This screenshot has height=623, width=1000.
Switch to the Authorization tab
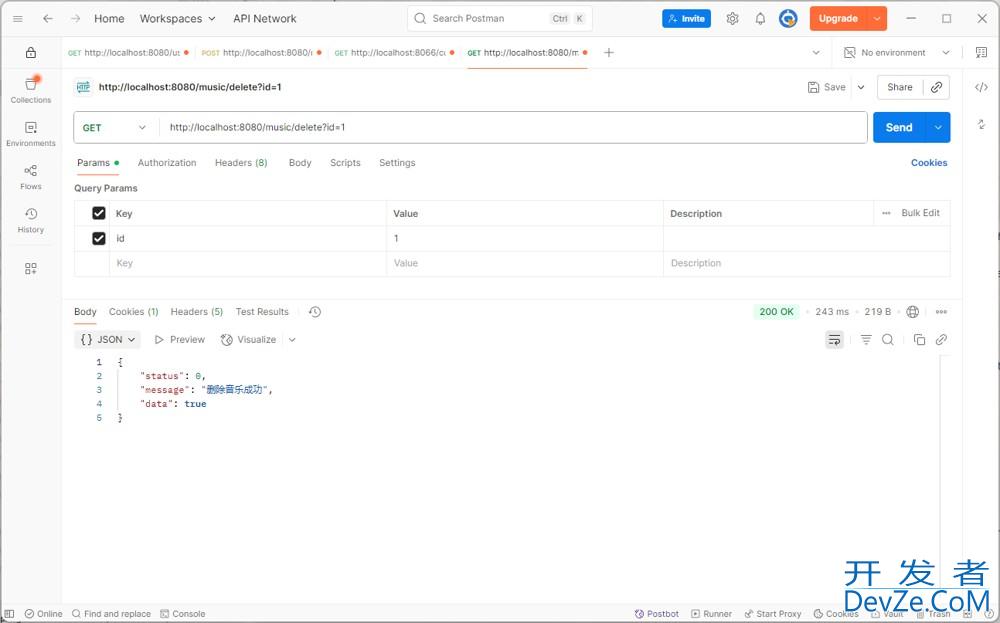click(x=167, y=163)
